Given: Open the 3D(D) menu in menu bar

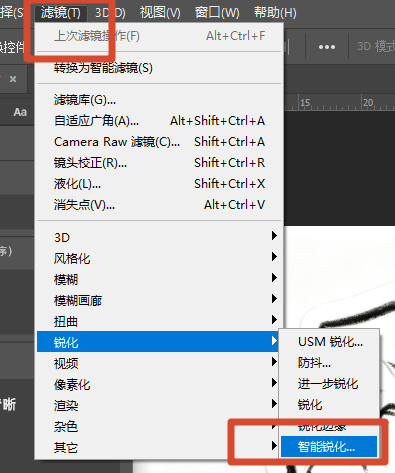Looking at the screenshot, I should point(110,13).
